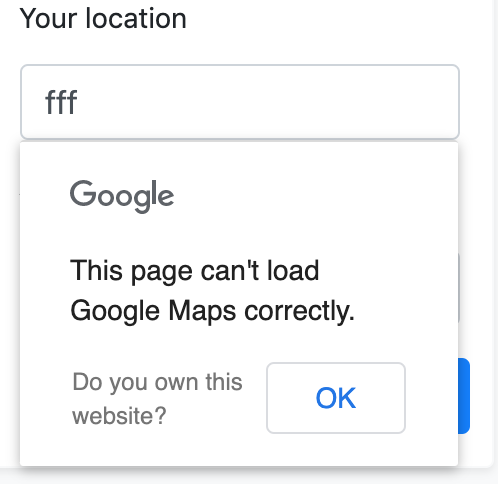Click OK to dismiss the Maps error

coord(336,398)
